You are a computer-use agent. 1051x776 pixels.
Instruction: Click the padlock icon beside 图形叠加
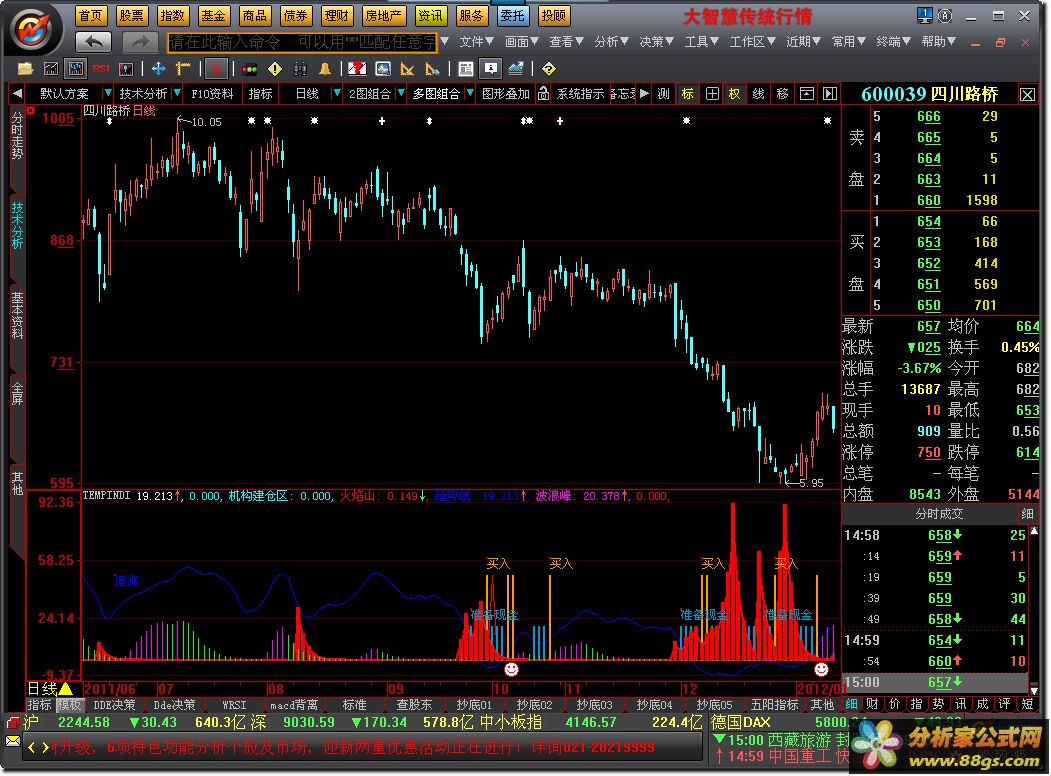tap(544, 94)
